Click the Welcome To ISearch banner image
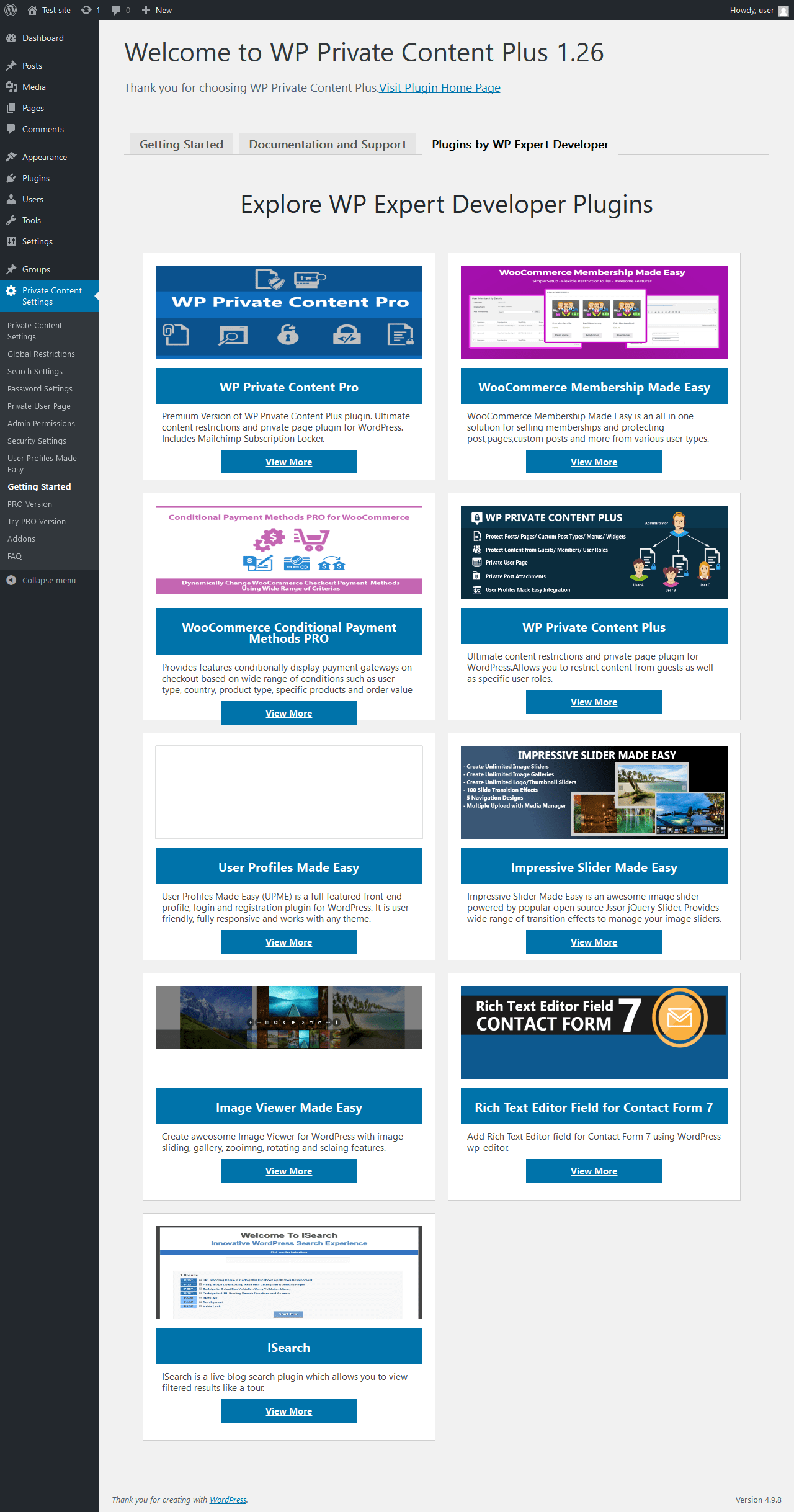Viewport: 794px width, 1512px height. [289, 1273]
